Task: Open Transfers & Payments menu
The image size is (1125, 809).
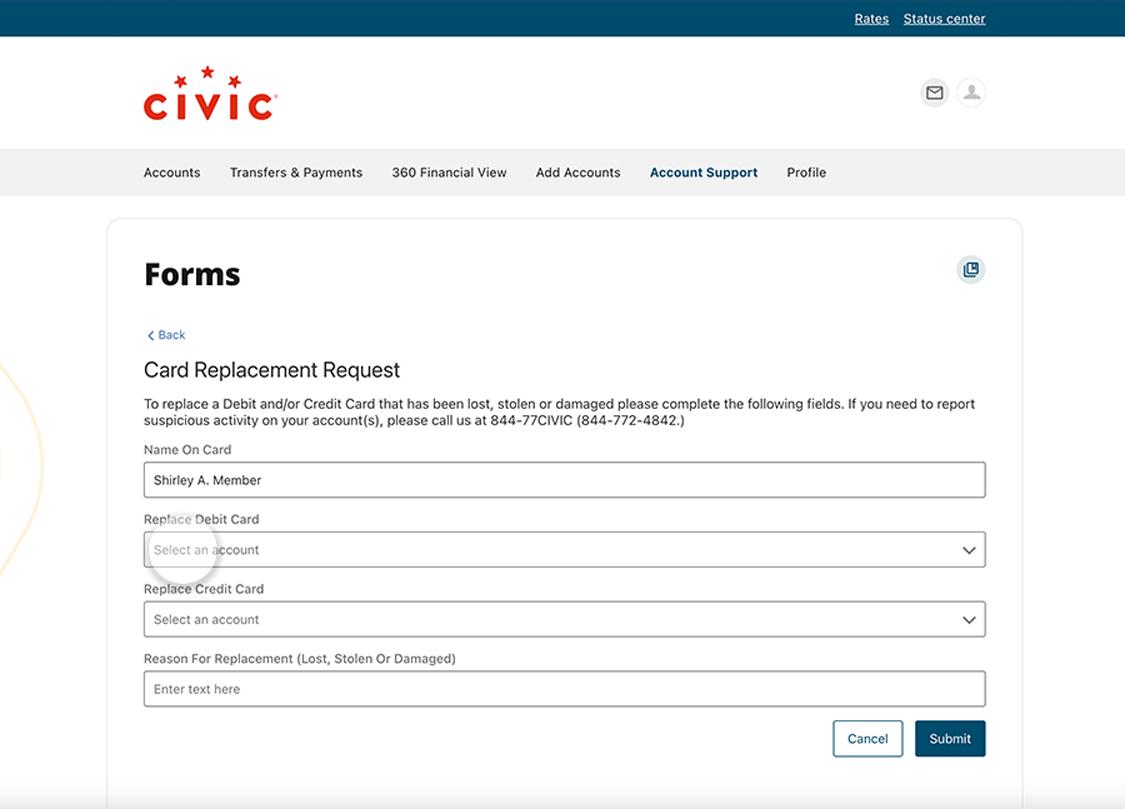Action: point(296,172)
